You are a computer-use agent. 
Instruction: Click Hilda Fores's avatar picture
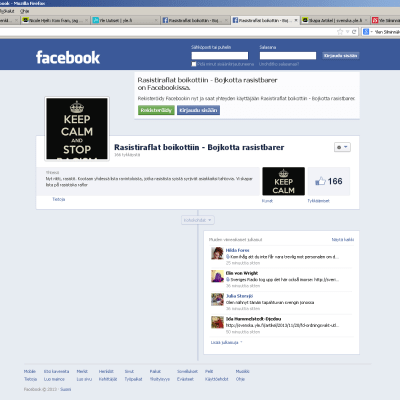[x=217, y=253]
